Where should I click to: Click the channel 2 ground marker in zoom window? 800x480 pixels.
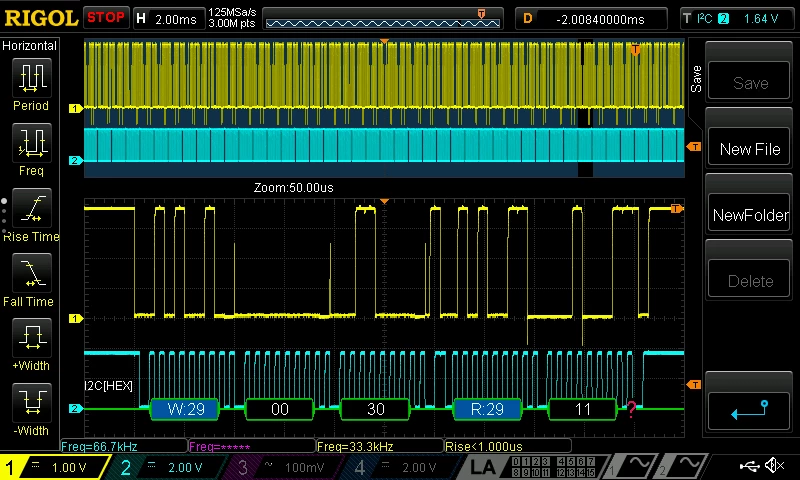(76, 409)
